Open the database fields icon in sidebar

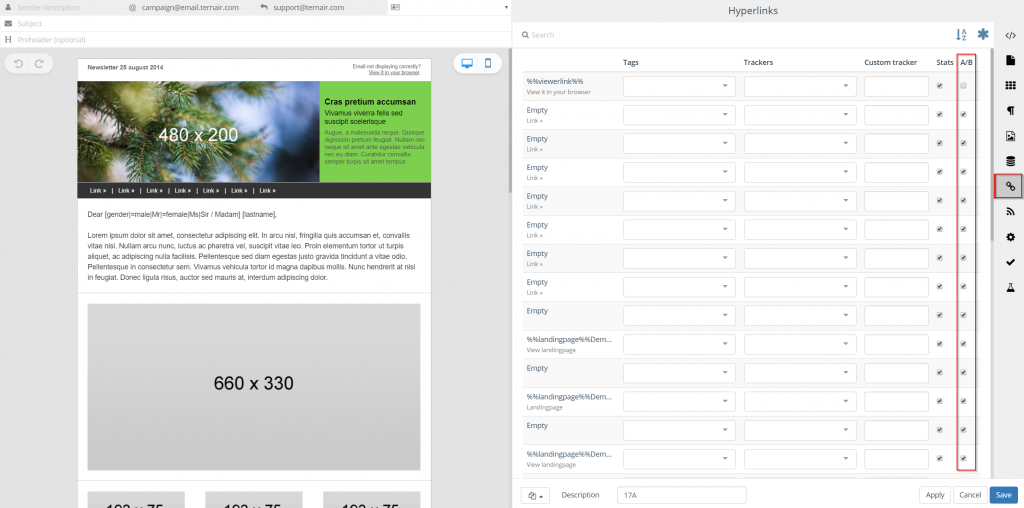1010,161
